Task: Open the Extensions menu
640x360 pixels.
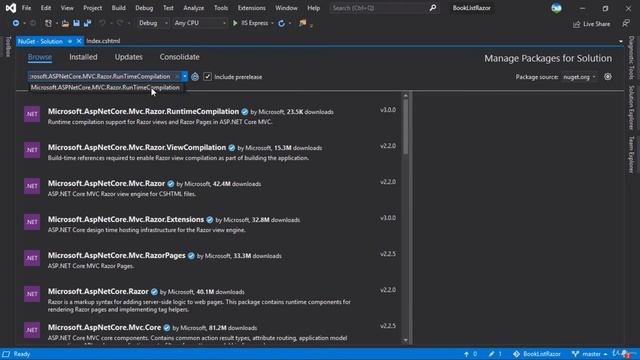Action: coord(251,8)
